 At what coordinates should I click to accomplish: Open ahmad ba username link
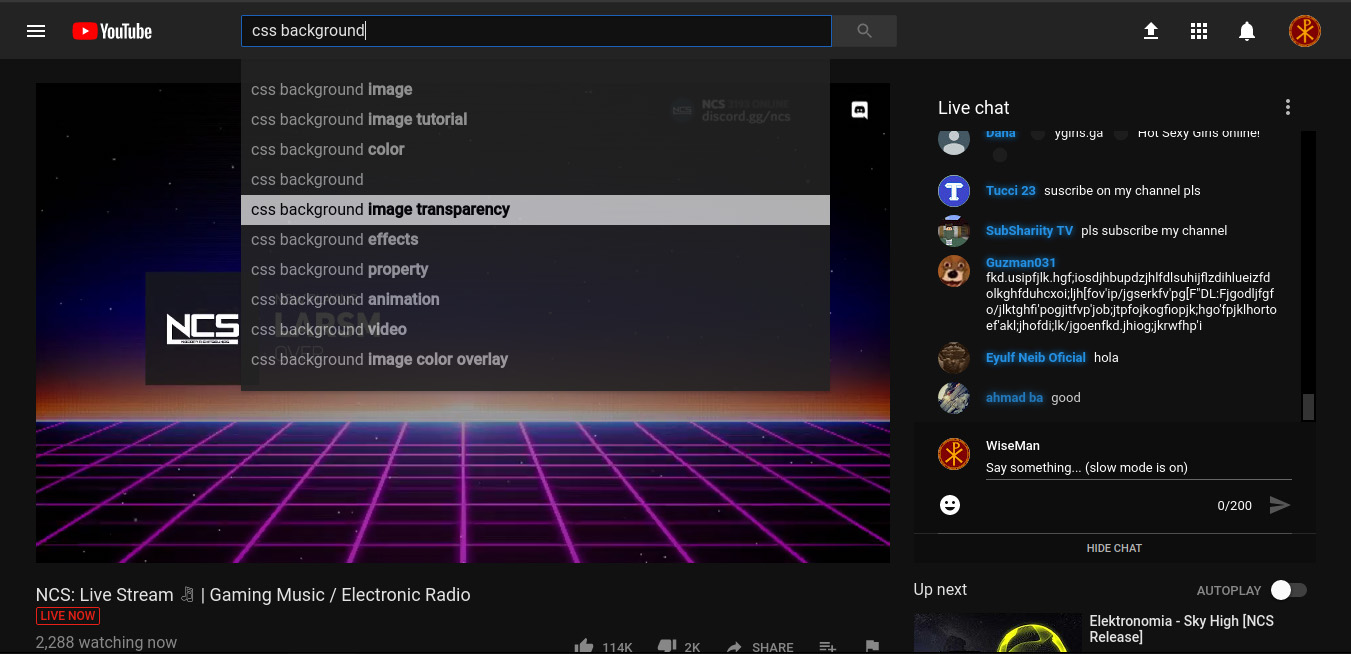tap(1014, 398)
